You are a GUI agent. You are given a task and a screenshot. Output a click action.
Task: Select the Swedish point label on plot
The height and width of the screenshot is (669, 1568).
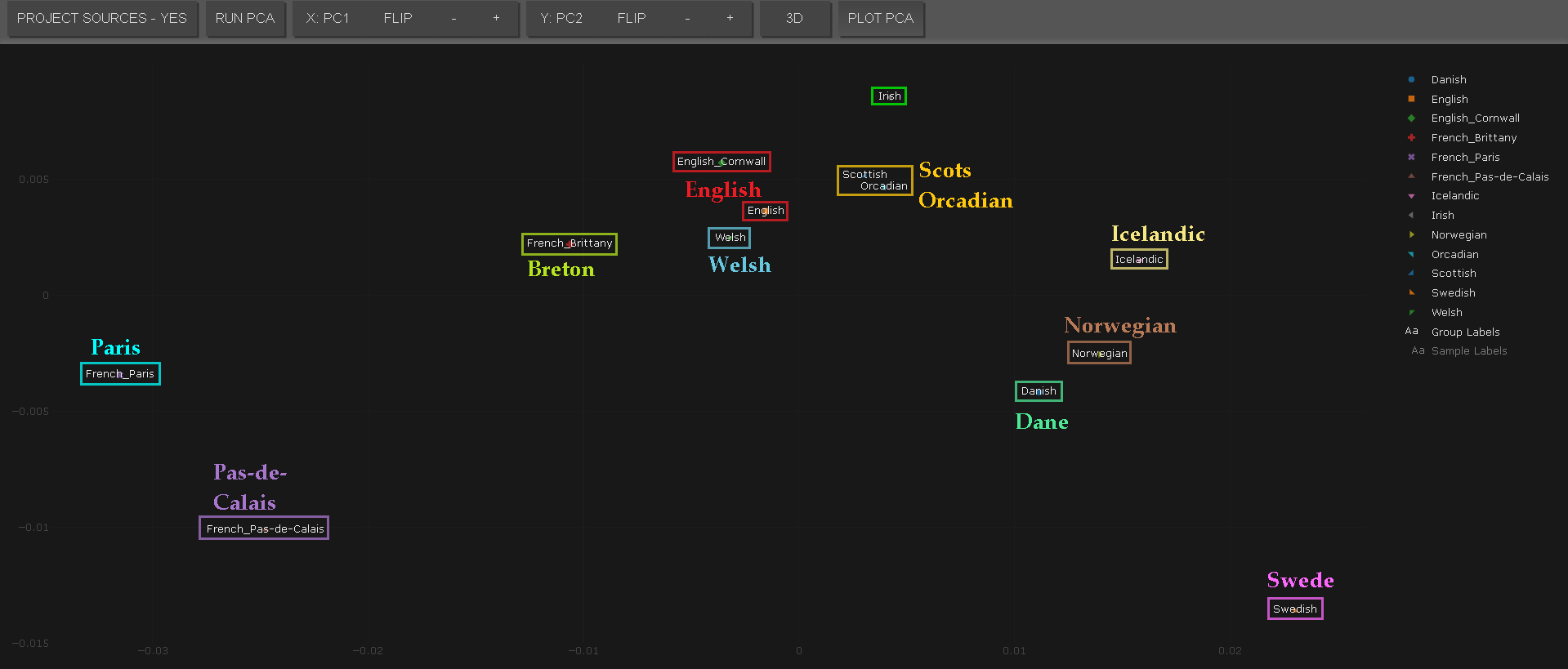[x=1295, y=609]
